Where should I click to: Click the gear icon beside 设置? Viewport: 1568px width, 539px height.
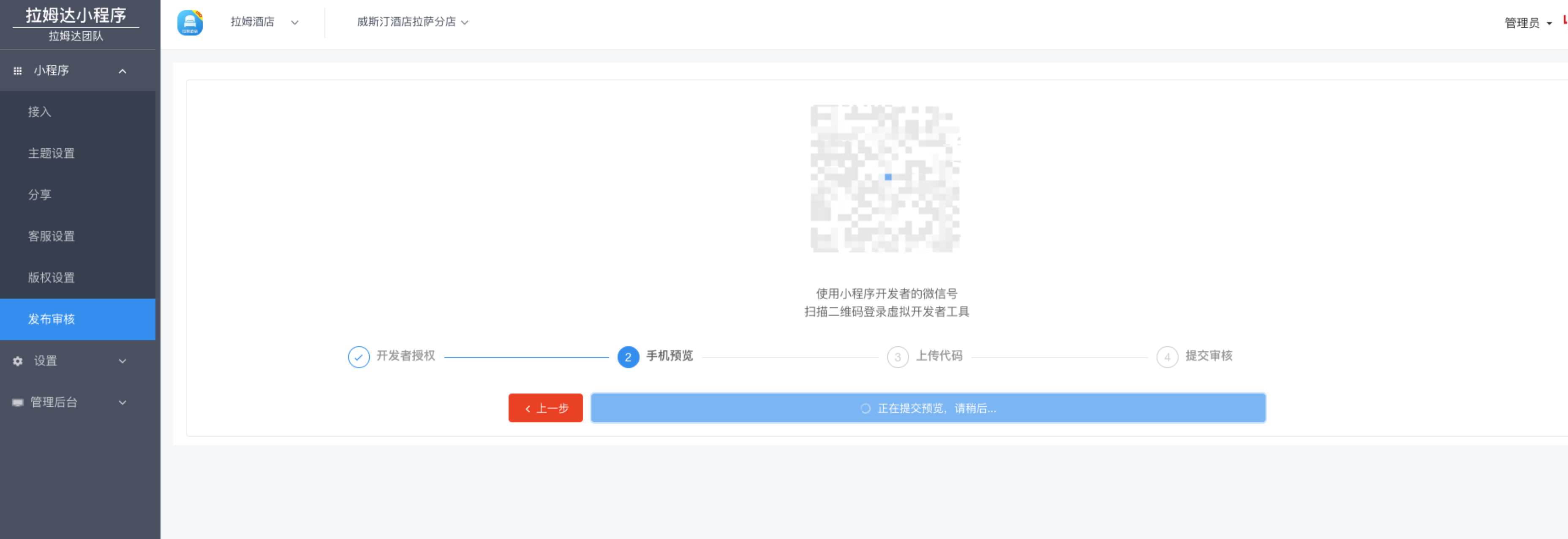18,361
